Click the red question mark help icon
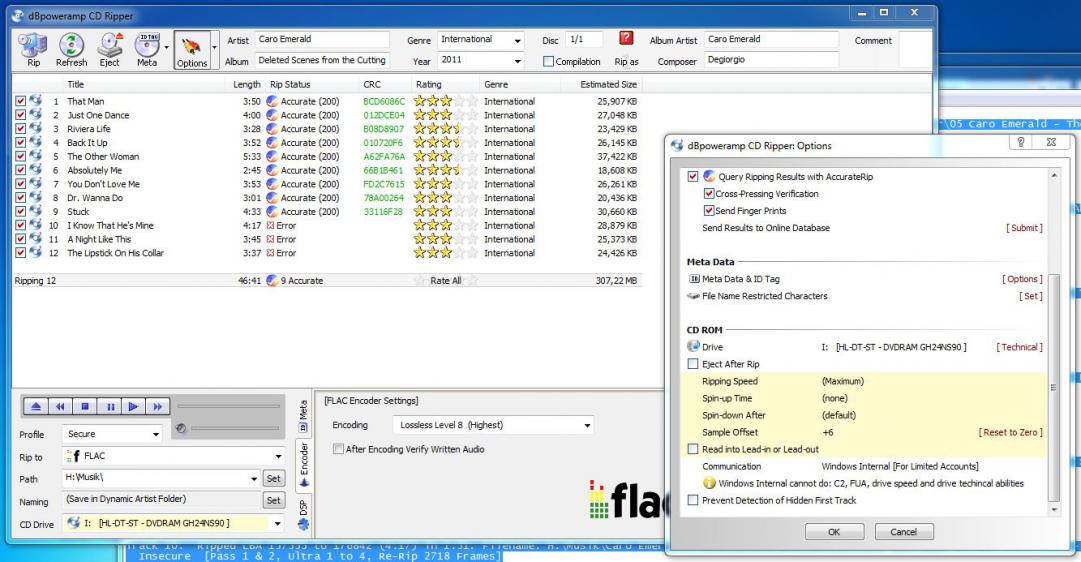 [x=626, y=39]
